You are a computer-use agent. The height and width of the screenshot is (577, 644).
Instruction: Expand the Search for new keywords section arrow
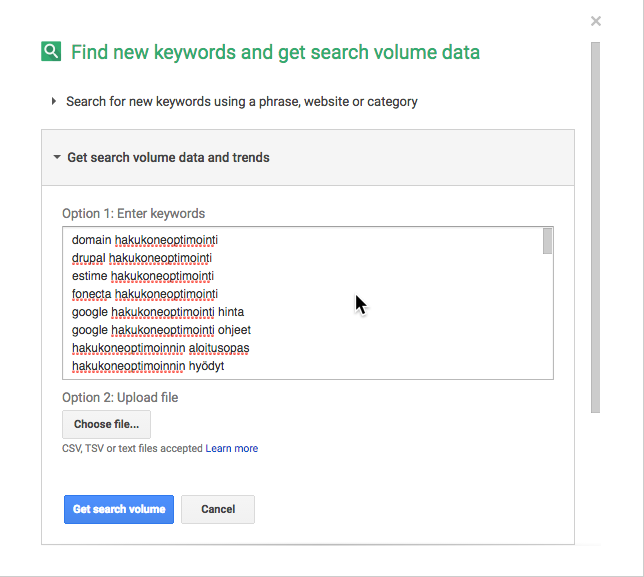[x=54, y=101]
